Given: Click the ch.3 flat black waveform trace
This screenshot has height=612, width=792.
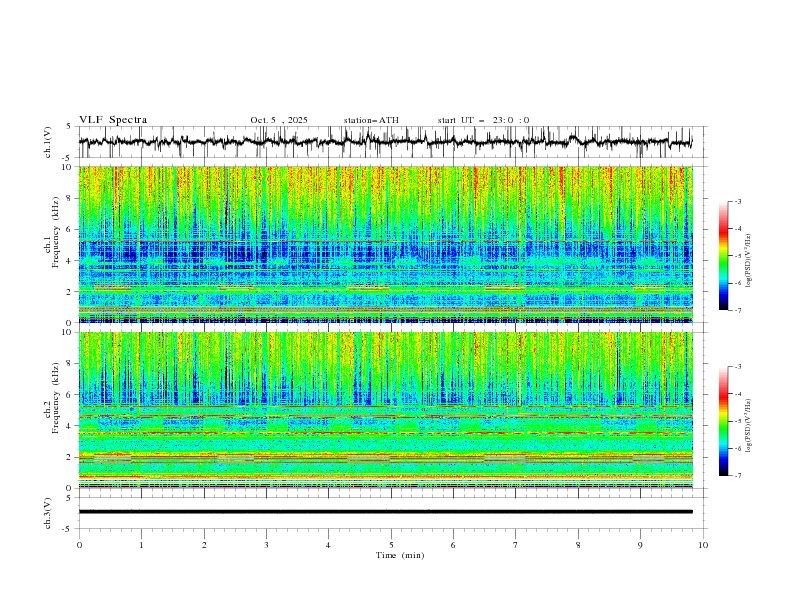Looking at the screenshot, I should [x=385, y=512].
